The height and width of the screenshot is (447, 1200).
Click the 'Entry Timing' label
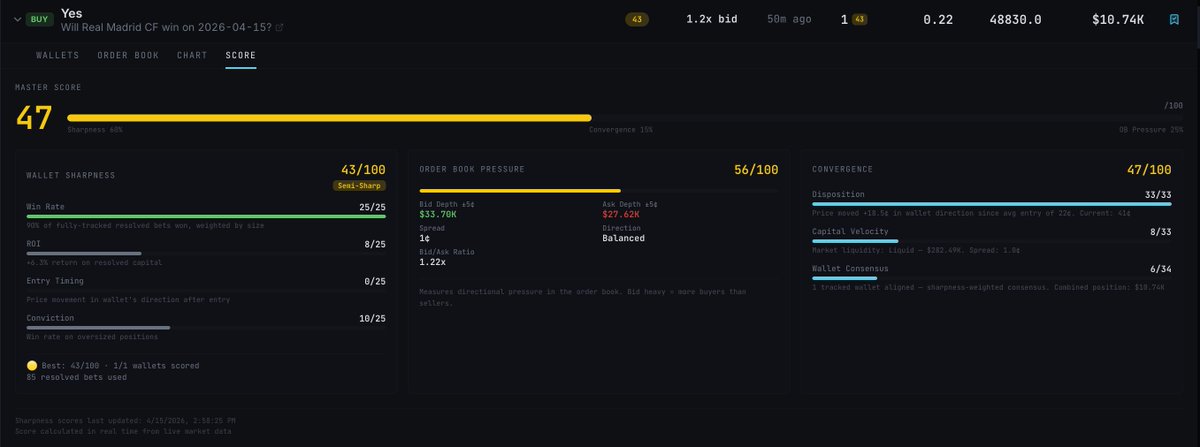click(56, 281)
